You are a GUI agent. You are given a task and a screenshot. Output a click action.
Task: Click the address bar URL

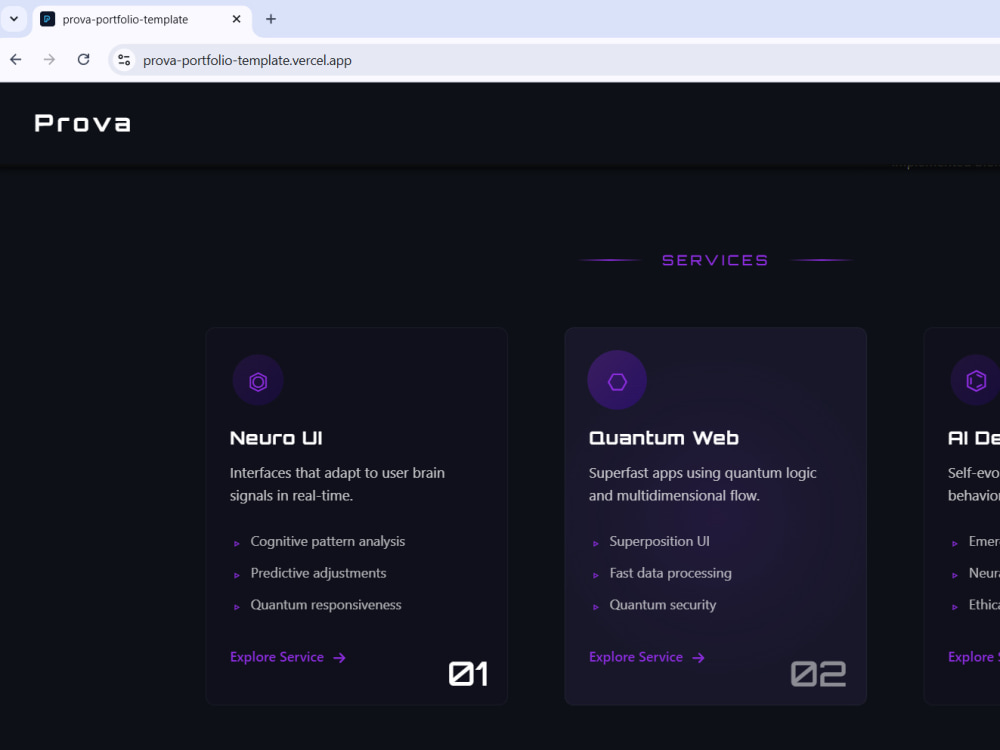point(247,61)
